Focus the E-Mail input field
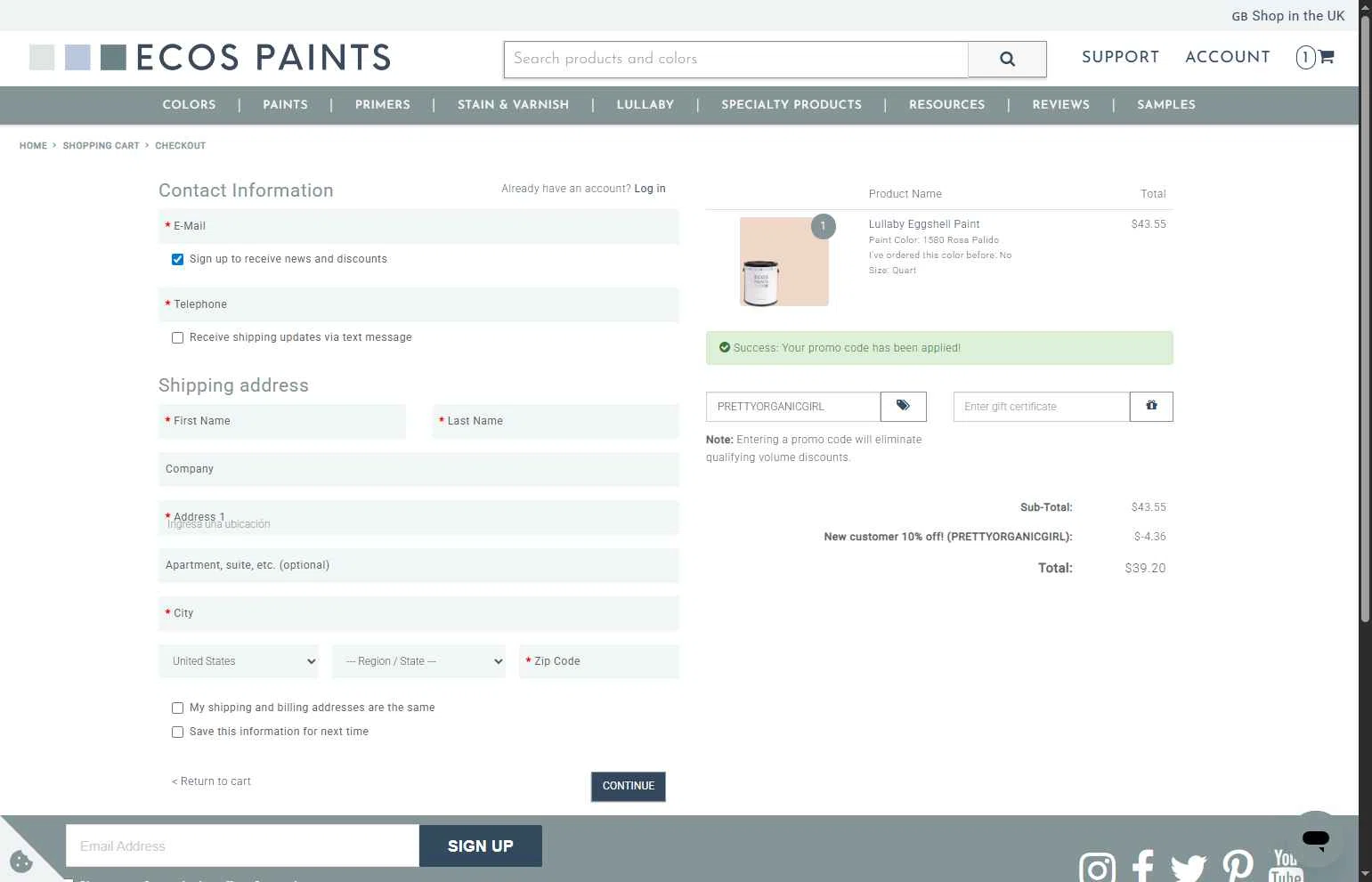The width and height of the screenshot is (1372, 882). point(418,226)
